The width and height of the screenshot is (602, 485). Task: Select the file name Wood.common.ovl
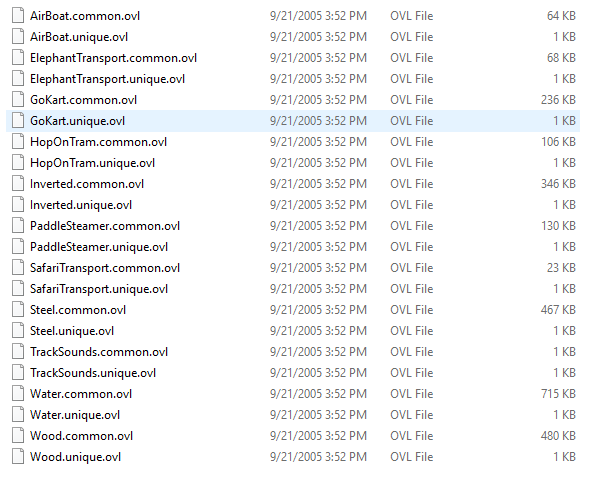coord(81,436)
